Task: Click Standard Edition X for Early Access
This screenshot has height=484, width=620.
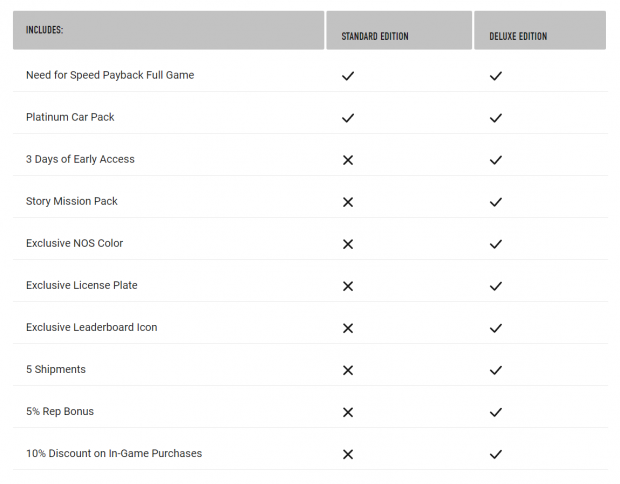Action: (x=348, y=160)
